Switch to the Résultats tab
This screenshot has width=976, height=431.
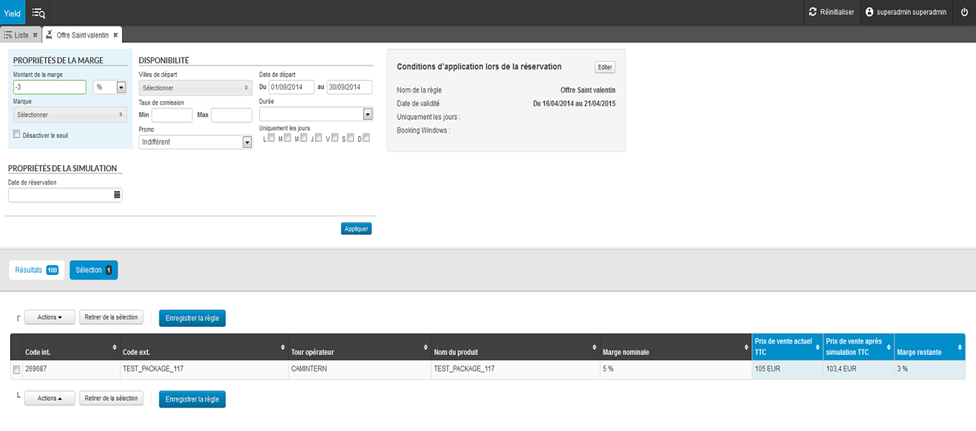(x=34, y=270)
